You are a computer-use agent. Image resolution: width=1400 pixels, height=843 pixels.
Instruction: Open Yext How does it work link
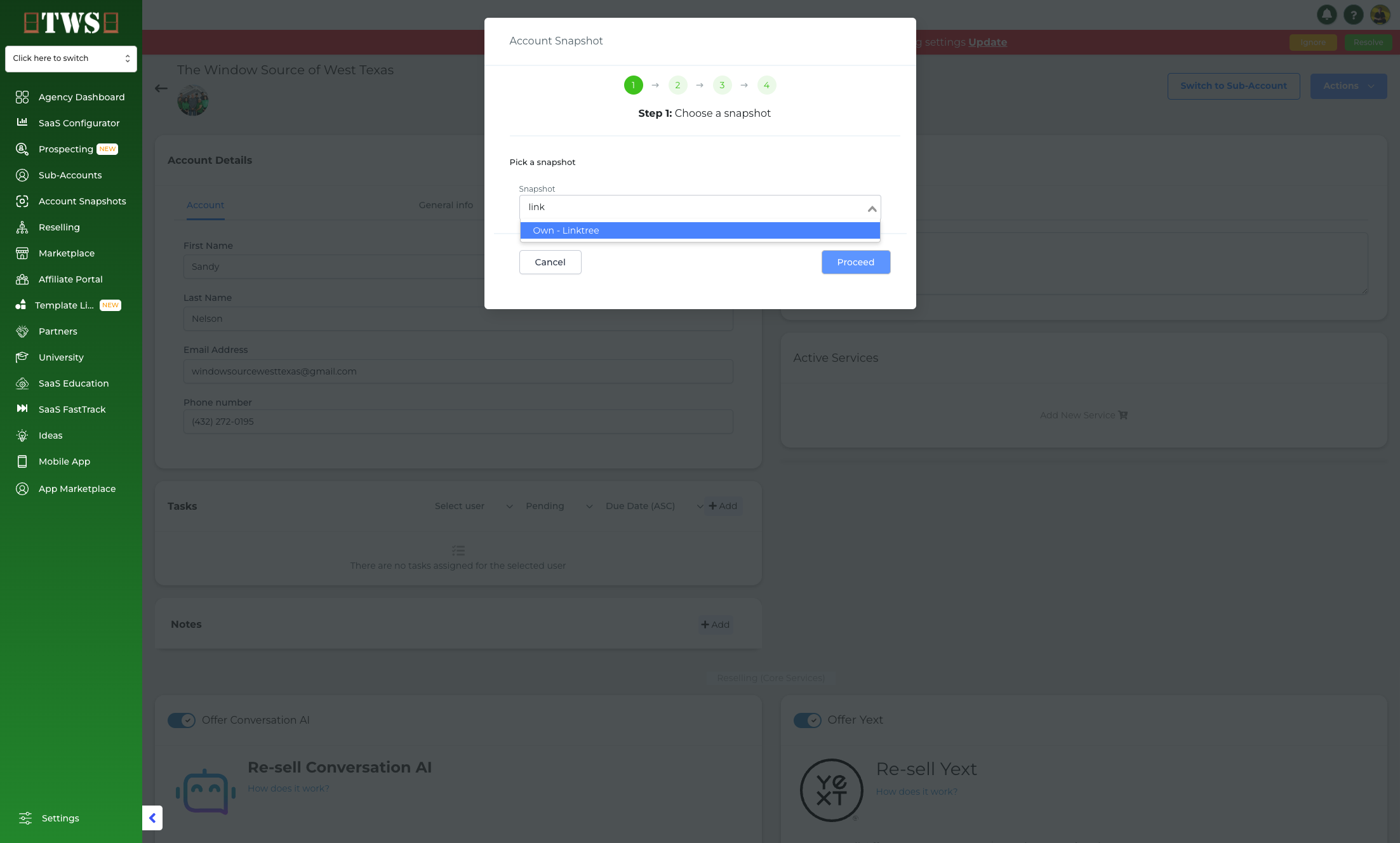click(916, 792)
